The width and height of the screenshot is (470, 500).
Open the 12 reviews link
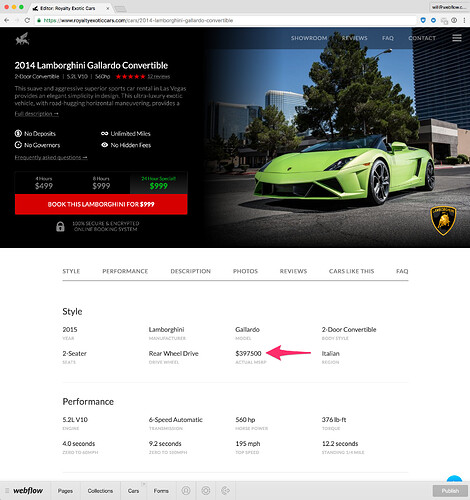click(159, 77)
